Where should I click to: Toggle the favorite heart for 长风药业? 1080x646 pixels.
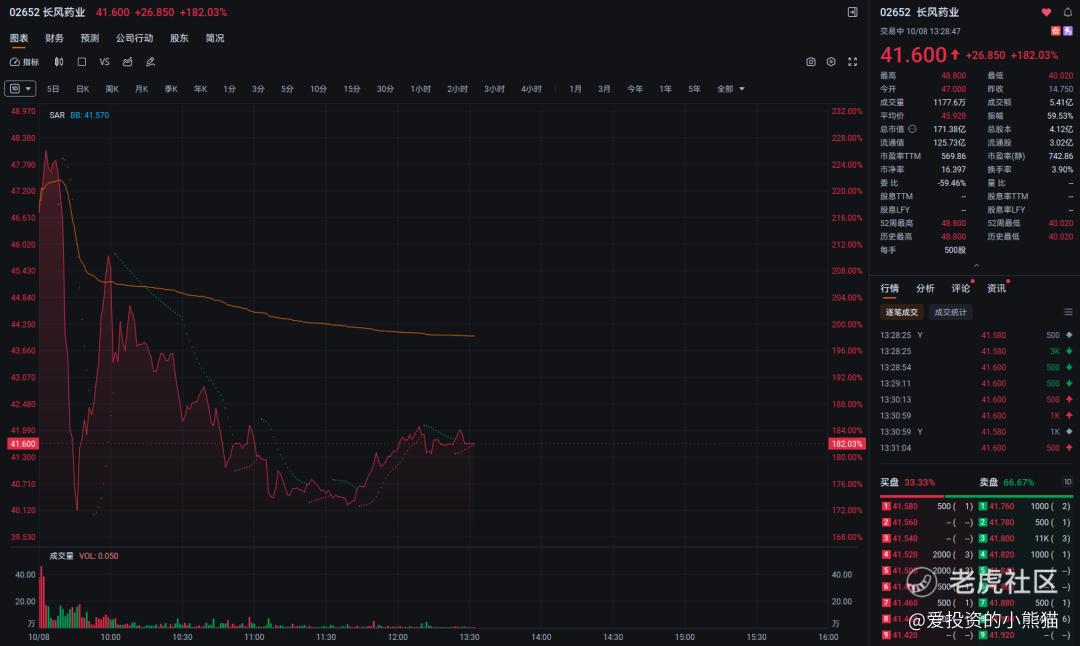click(x=1046, y=12)
